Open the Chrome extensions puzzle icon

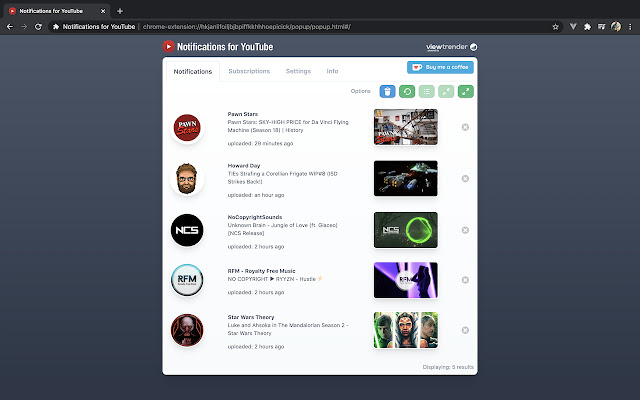click(587, 27)
